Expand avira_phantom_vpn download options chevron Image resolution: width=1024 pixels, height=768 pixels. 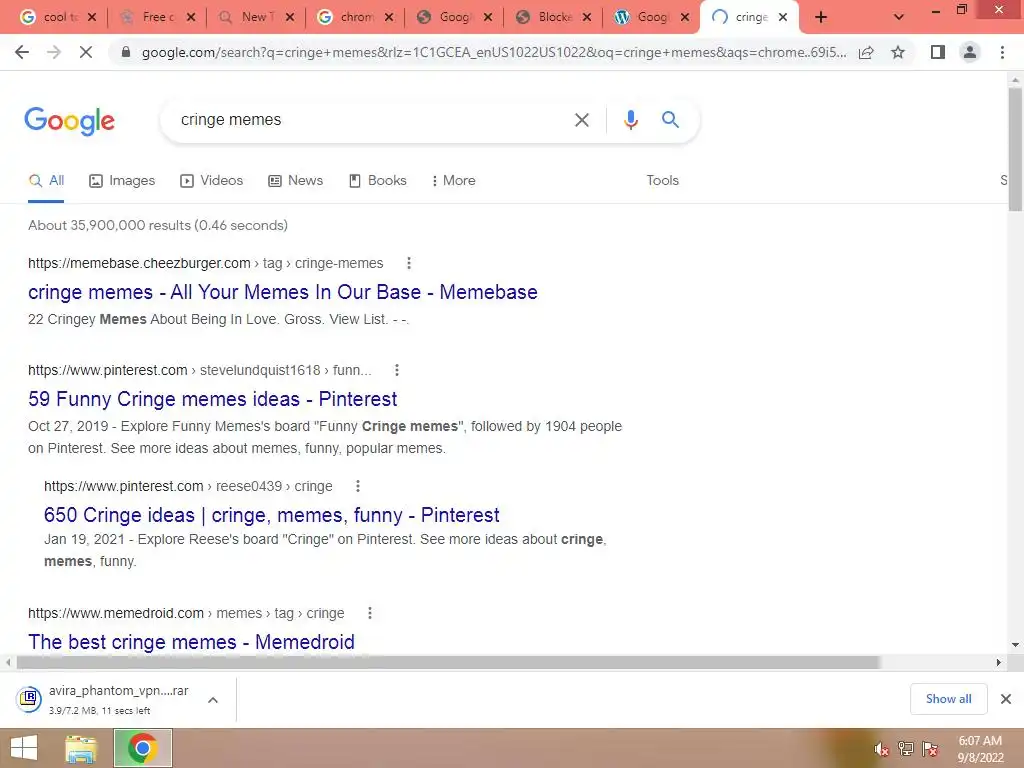click(x=213, y=700)
